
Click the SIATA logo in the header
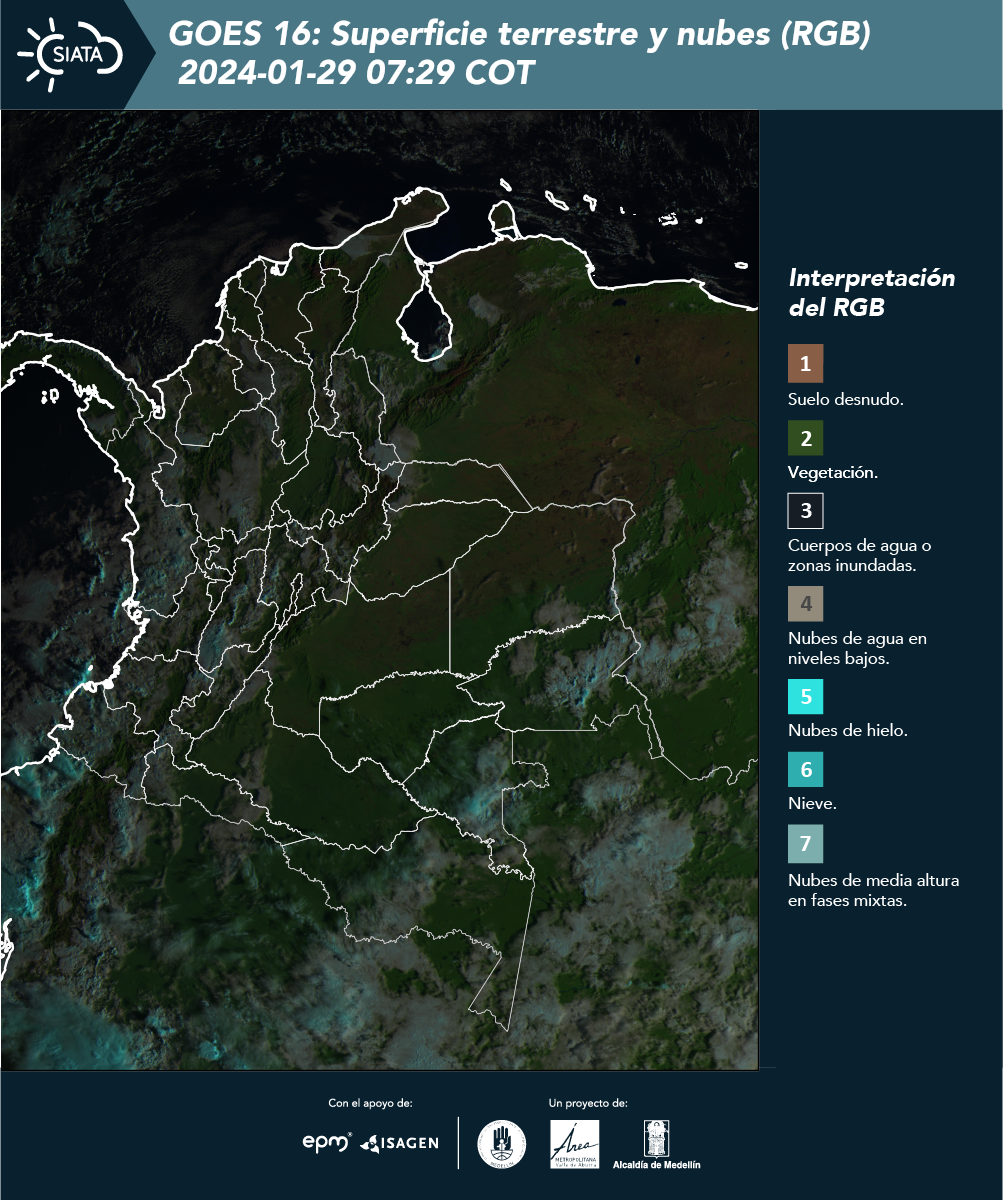click(70, 53)
